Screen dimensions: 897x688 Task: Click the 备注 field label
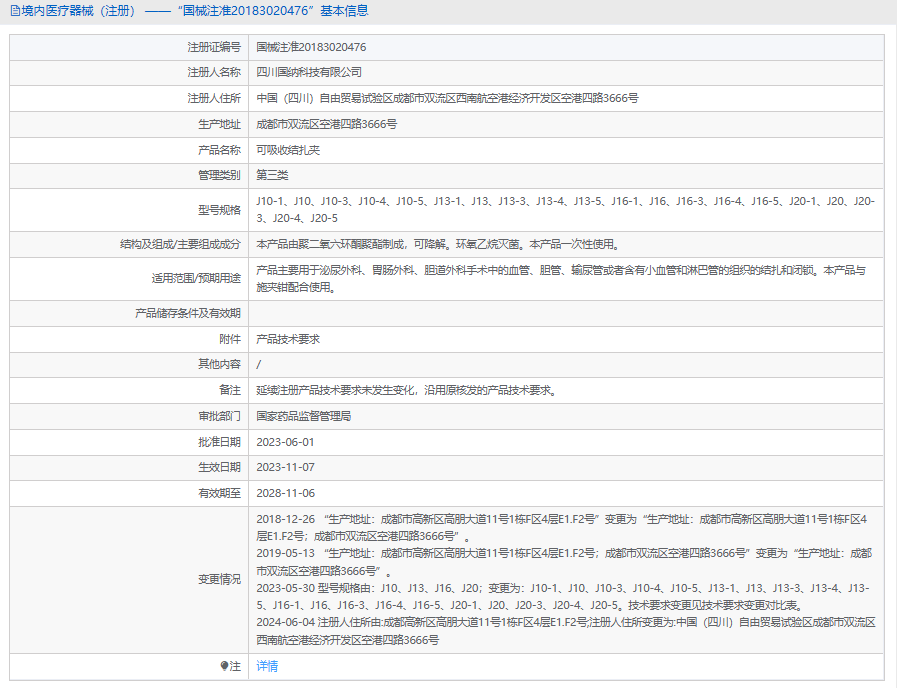pyautogui.click(x=230, y=391)
